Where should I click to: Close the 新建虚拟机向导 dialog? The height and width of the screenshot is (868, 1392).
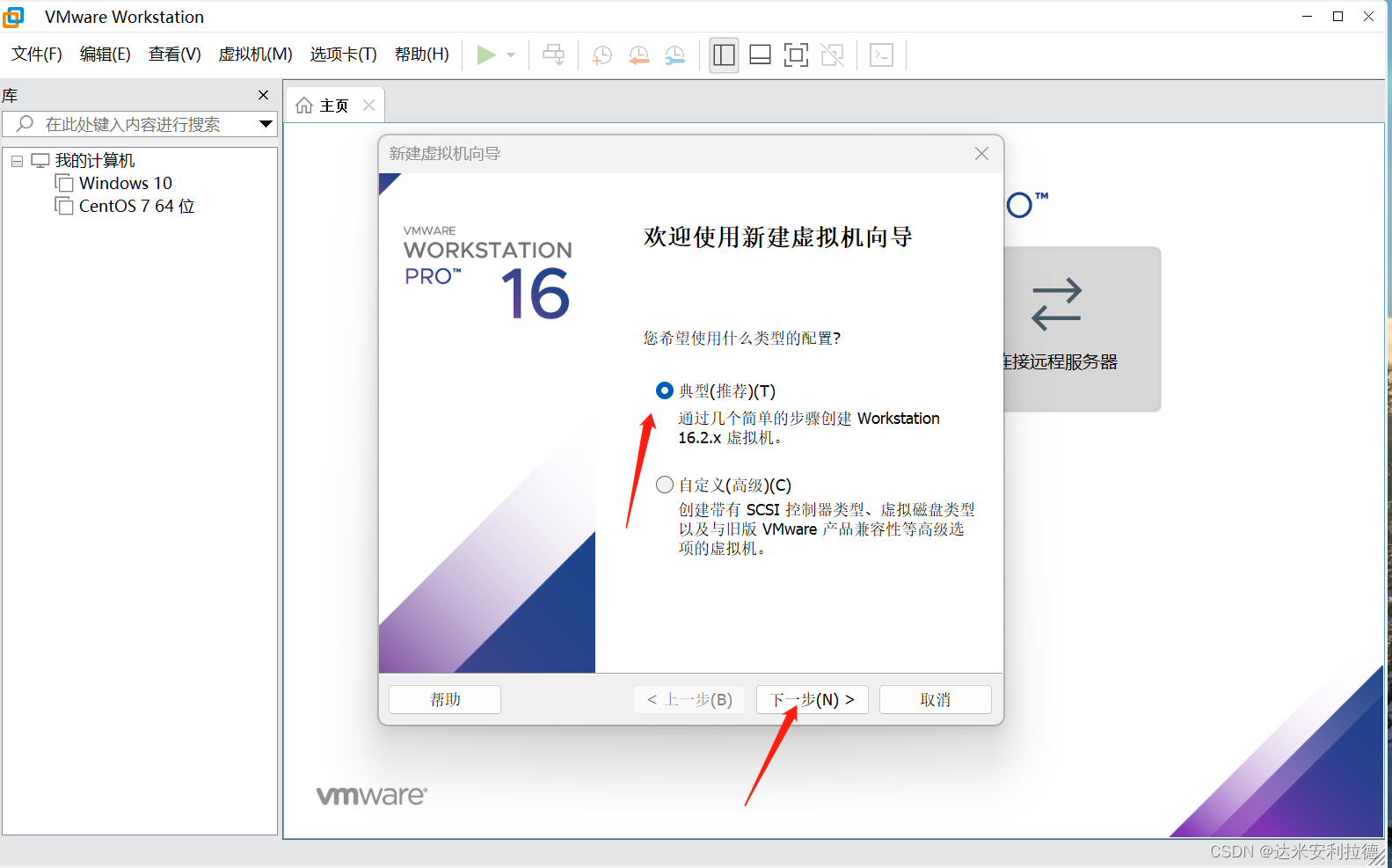[982, 154]
